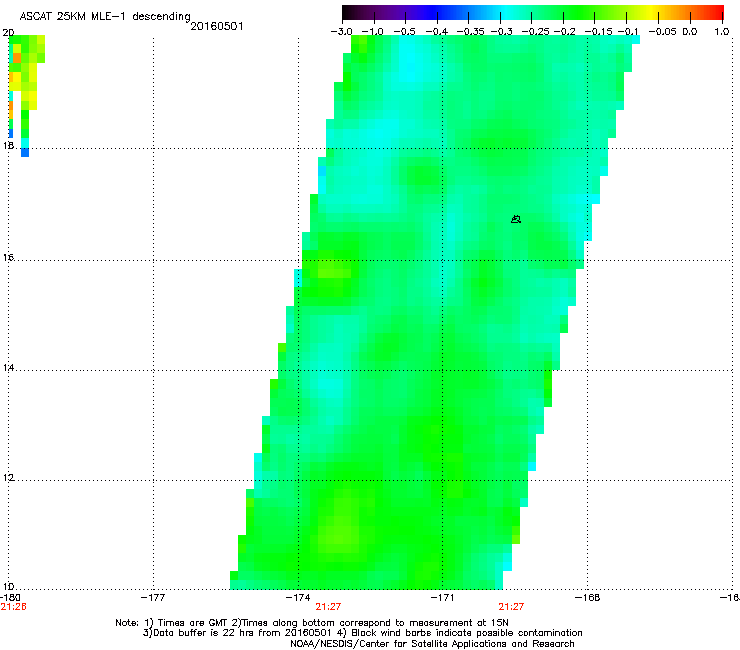The width and height of the screenshot is (740, 650).
Task: Click the blue data cell below latitude 18
Action: coord(25,152)
